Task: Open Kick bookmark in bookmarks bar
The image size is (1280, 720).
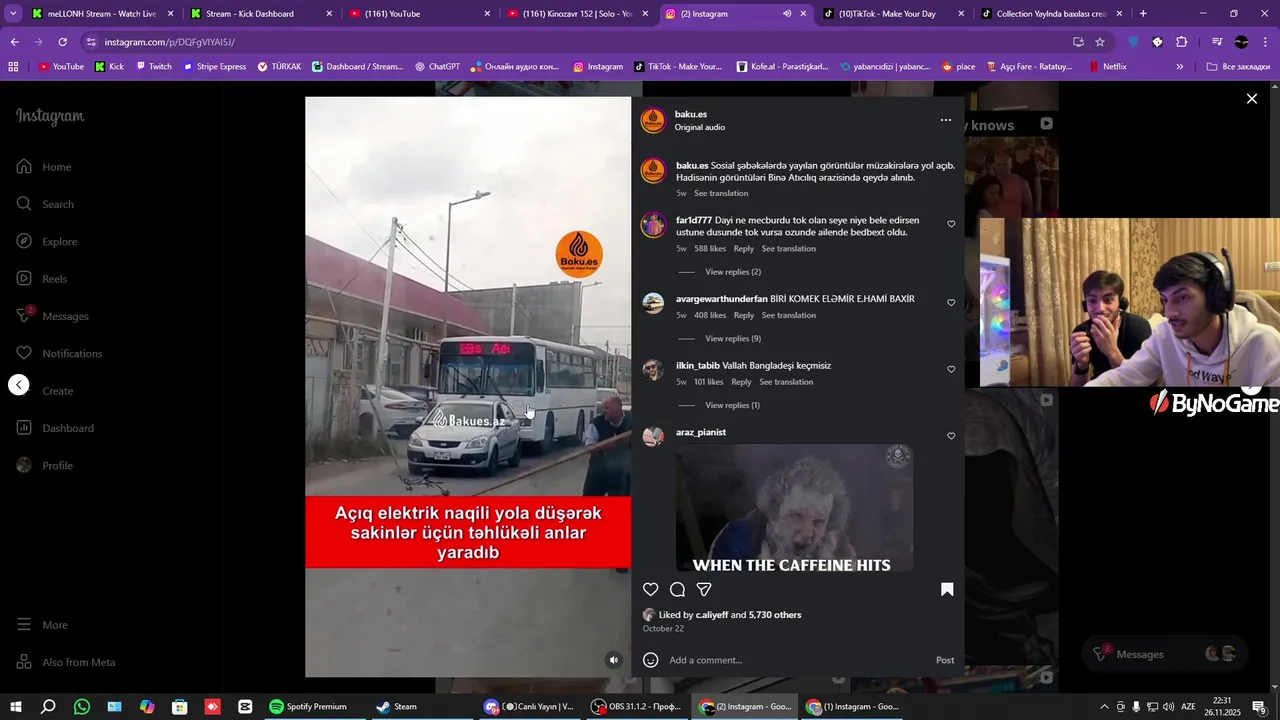Action: click(109, 67)
